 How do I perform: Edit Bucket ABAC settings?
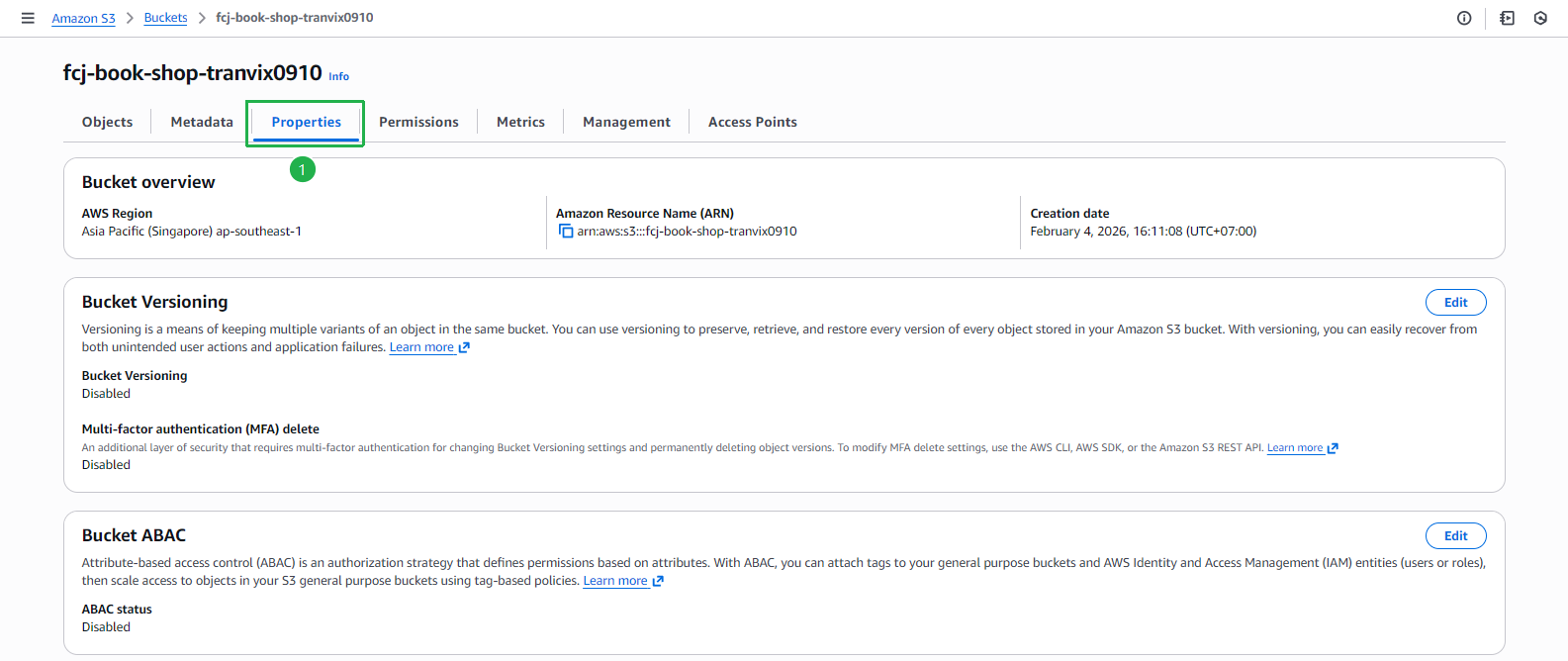click(x=1455, y=536)
